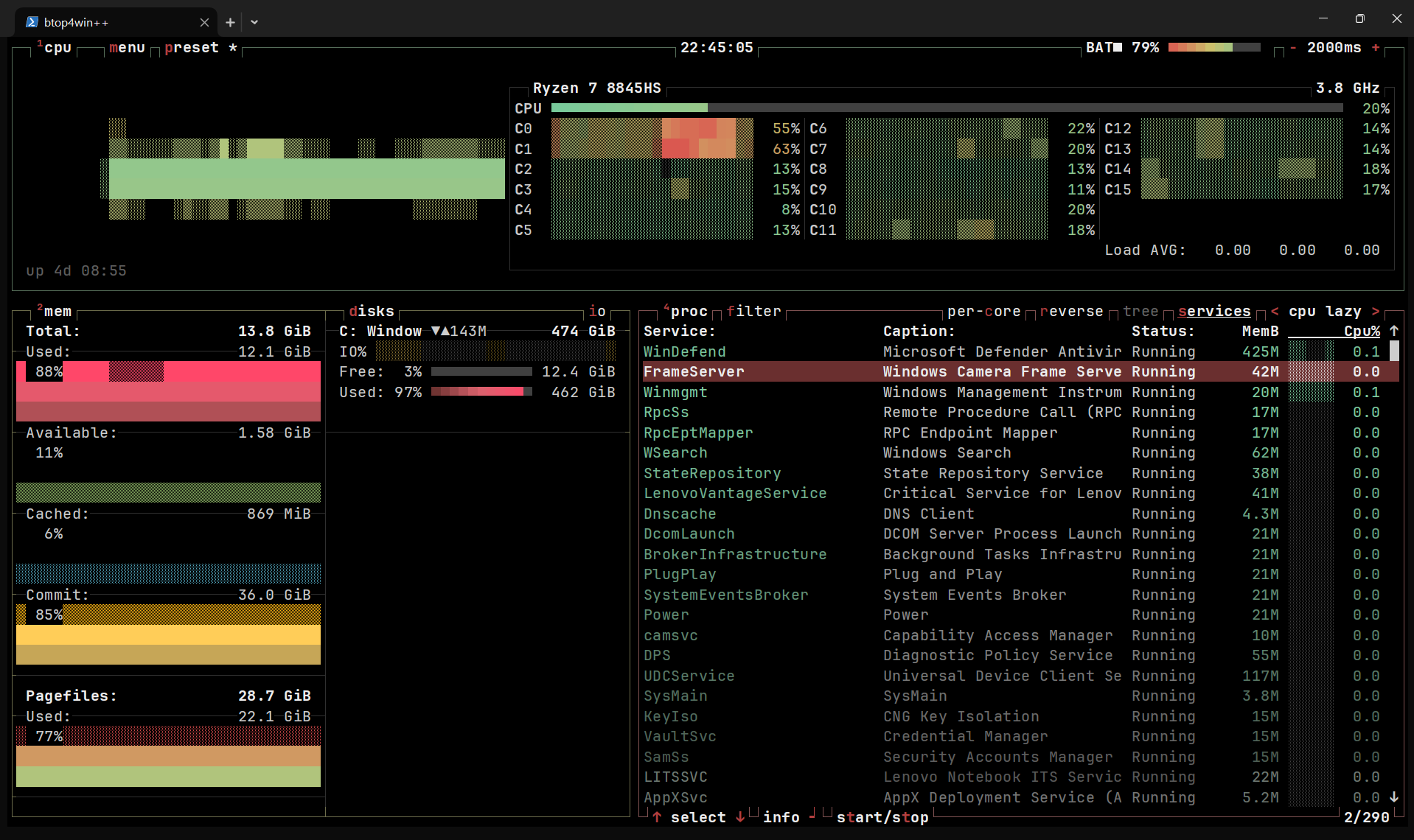Toggle the mem box label

(58, 311)
